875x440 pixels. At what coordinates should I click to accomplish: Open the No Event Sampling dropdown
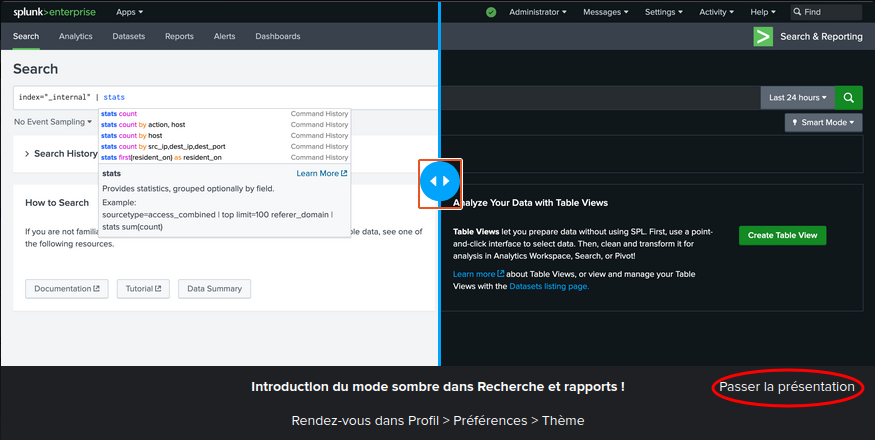point(53,122)
